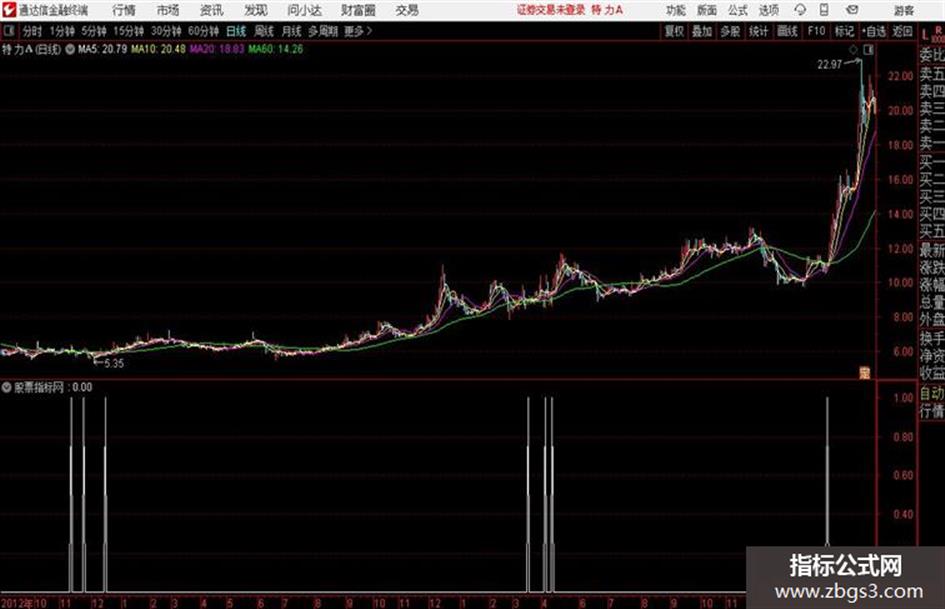Click the 复权 toolbar button
The width and height of the screenshot is (945, 609).
tap(674, 31)
